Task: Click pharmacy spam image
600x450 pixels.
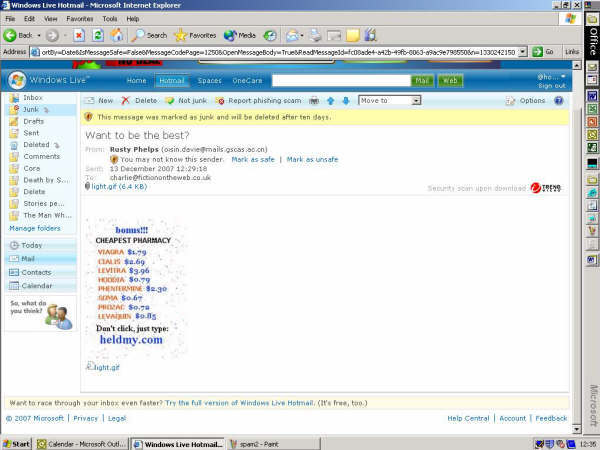Action: pyautogui.click(x=134, y=288)
